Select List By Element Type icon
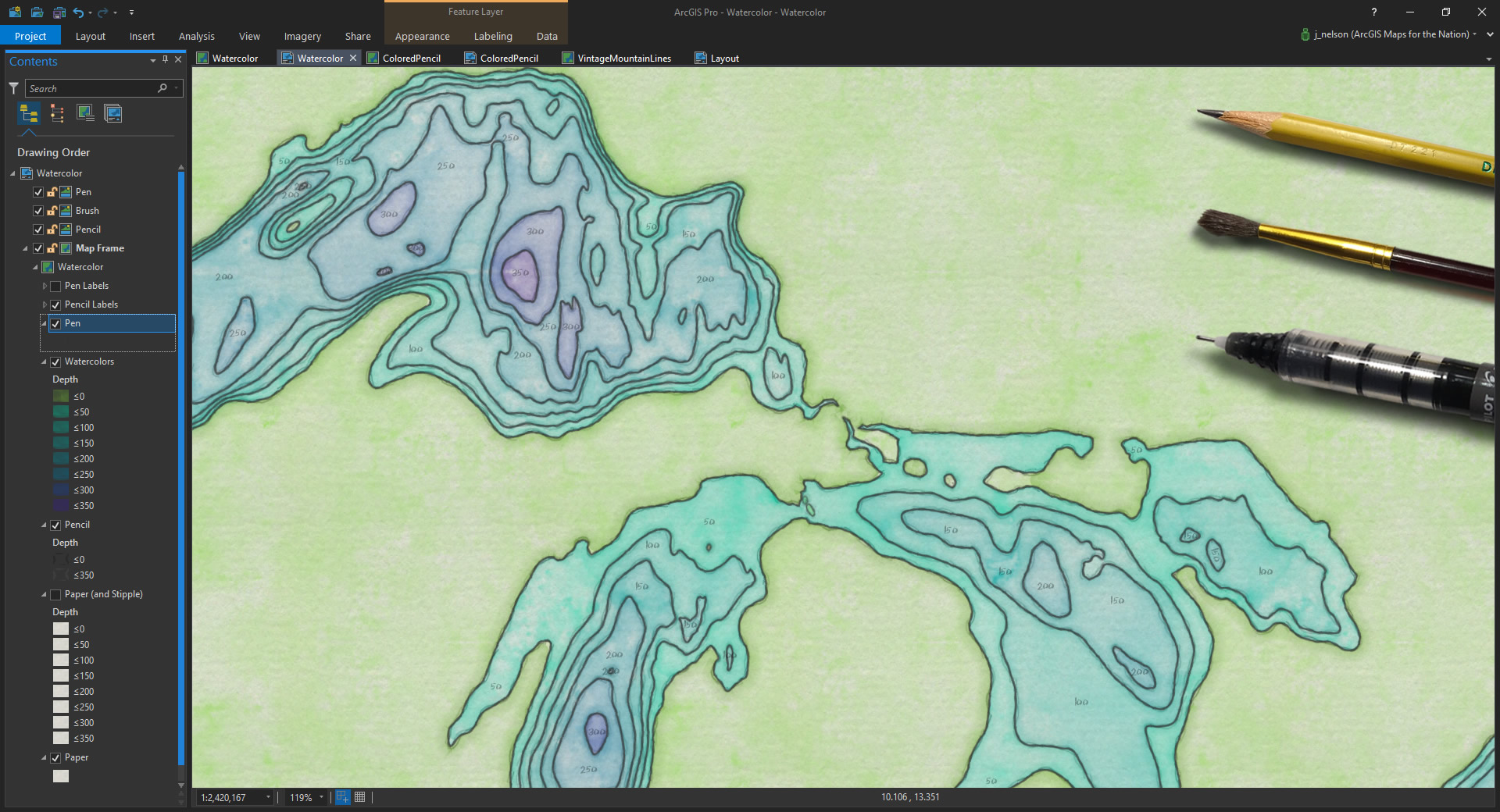This screenshot has height=812, width=1500. pyautogui.click(x=57, y=114)
